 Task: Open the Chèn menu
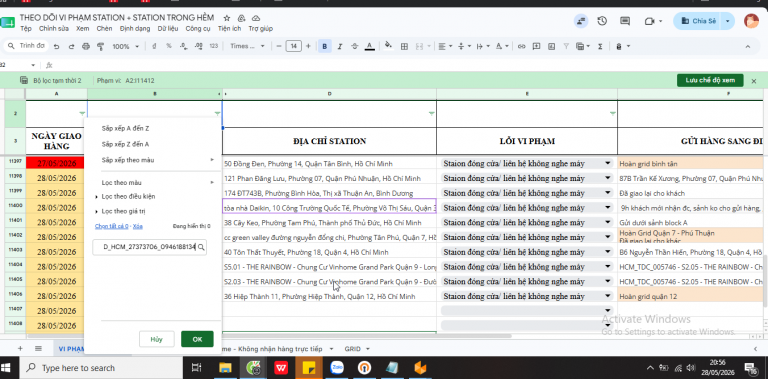click(104, 29)
